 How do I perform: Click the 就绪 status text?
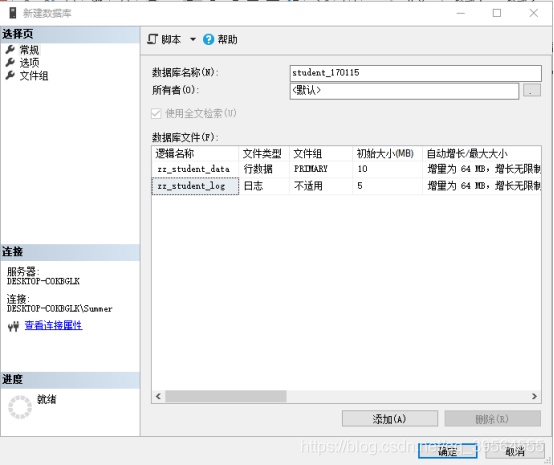coord(47,399)
